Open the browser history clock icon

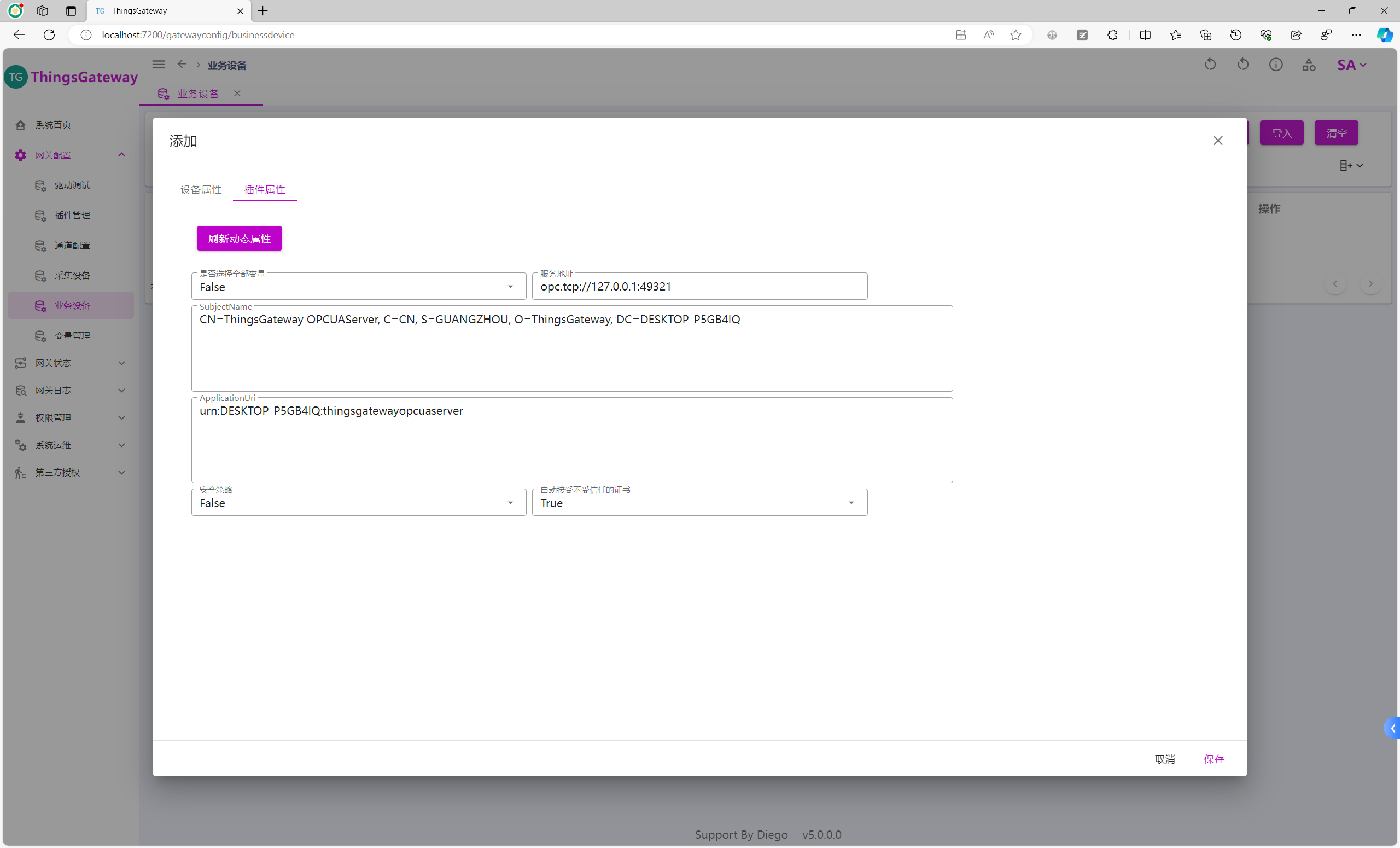[1235, 34]
